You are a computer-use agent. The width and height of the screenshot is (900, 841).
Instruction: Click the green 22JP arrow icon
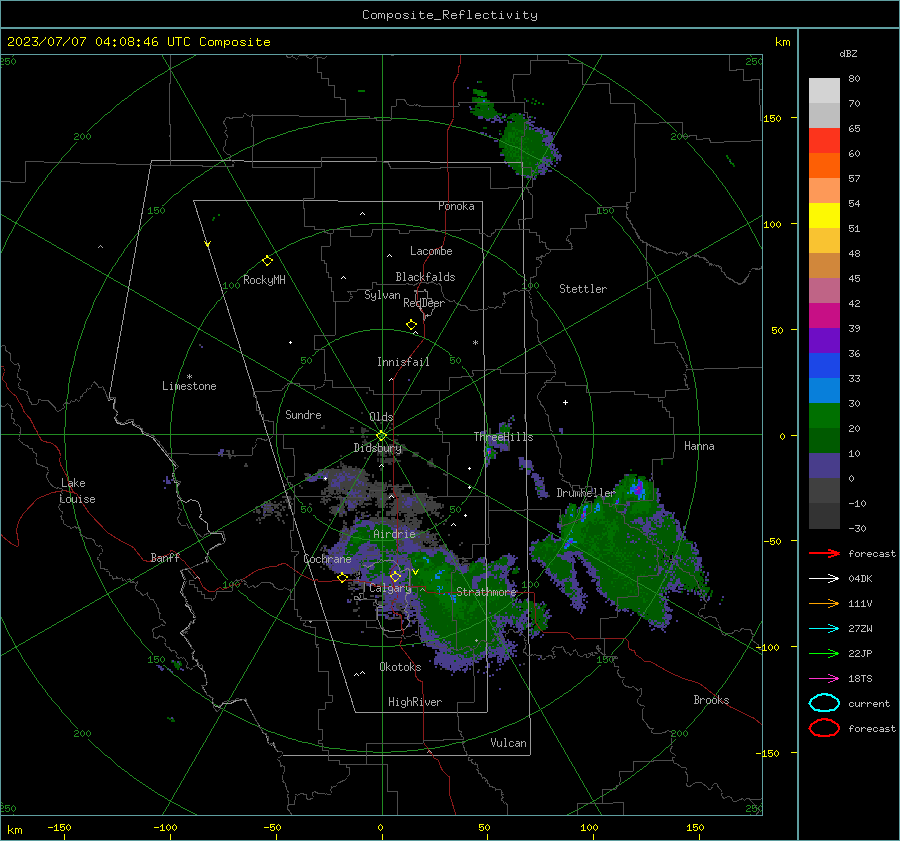[824, 653]
